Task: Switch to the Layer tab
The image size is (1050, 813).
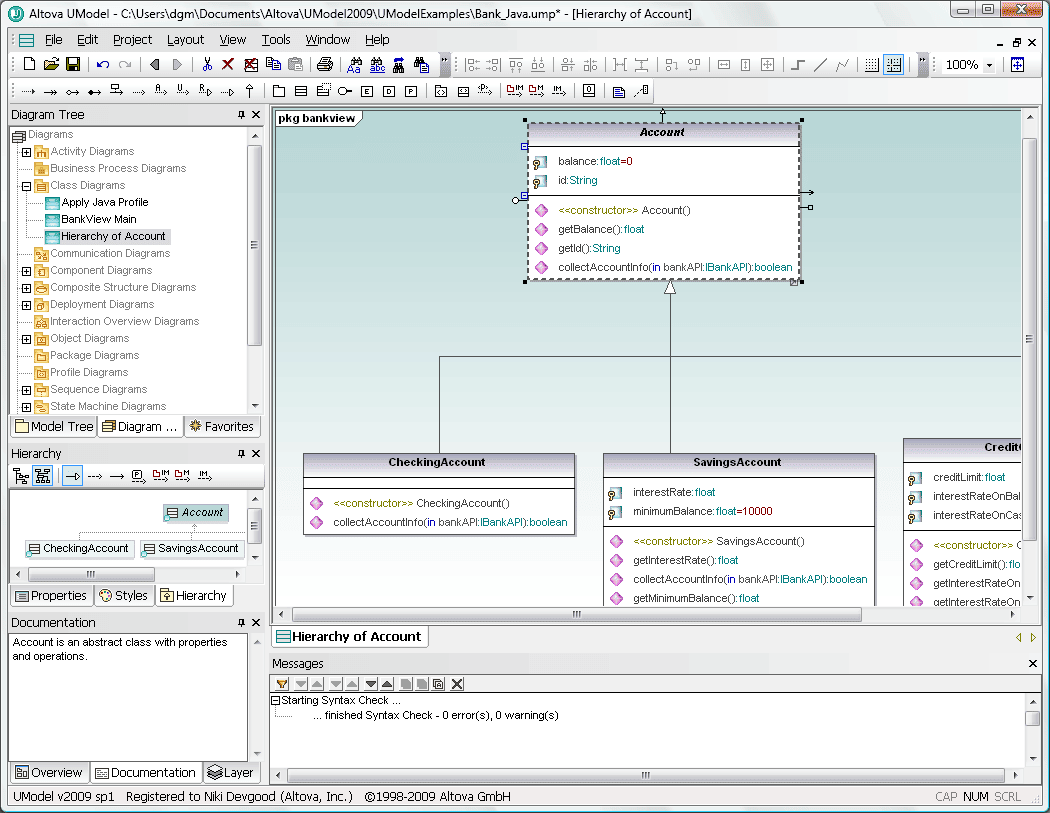Action: (230, 773)
